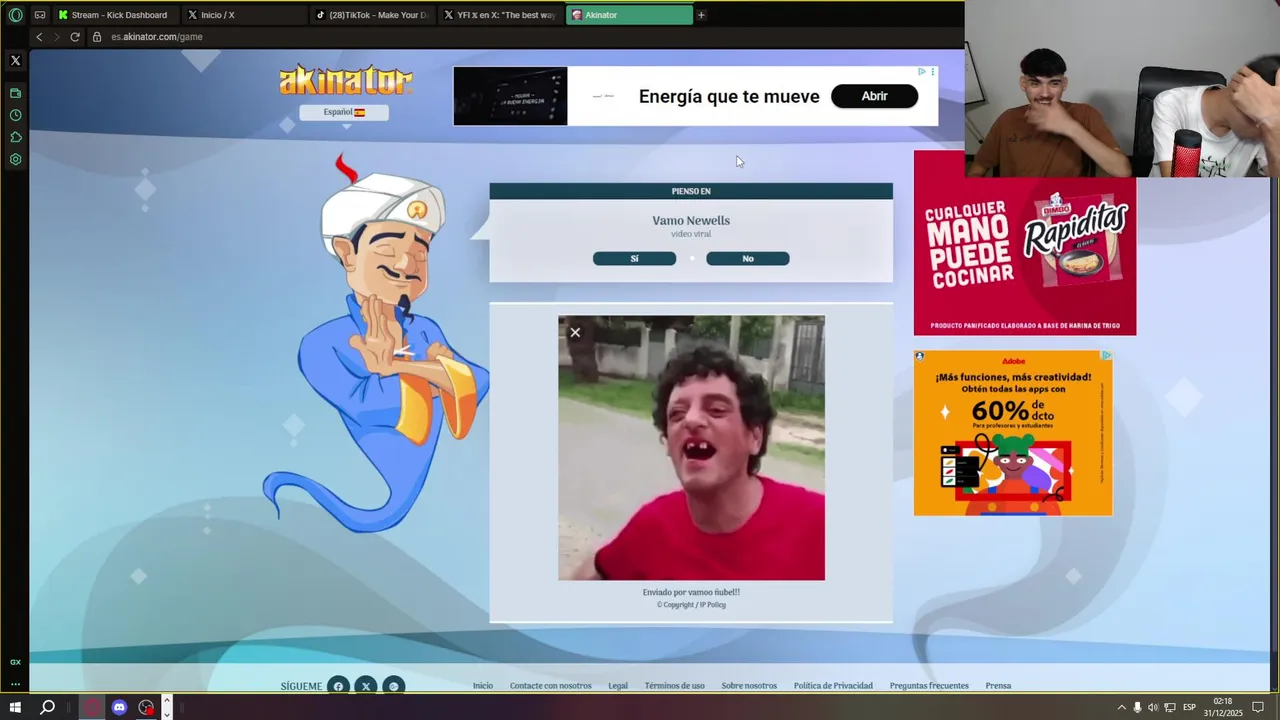Reload the Akinator page

click(74, 37)
